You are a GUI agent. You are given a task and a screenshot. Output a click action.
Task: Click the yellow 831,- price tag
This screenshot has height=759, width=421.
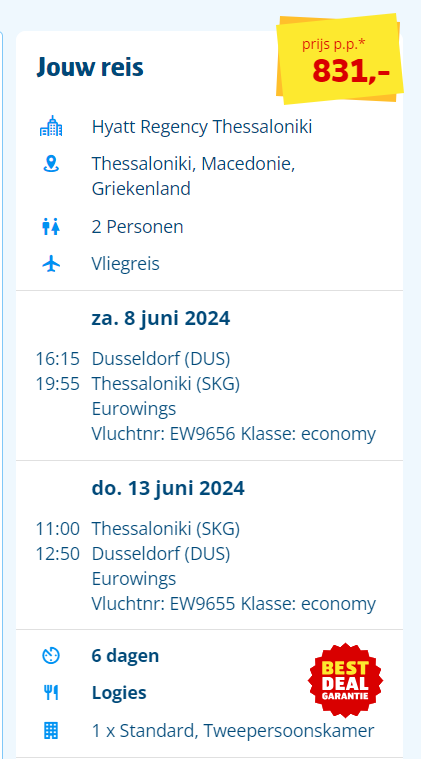pos(340,58)
